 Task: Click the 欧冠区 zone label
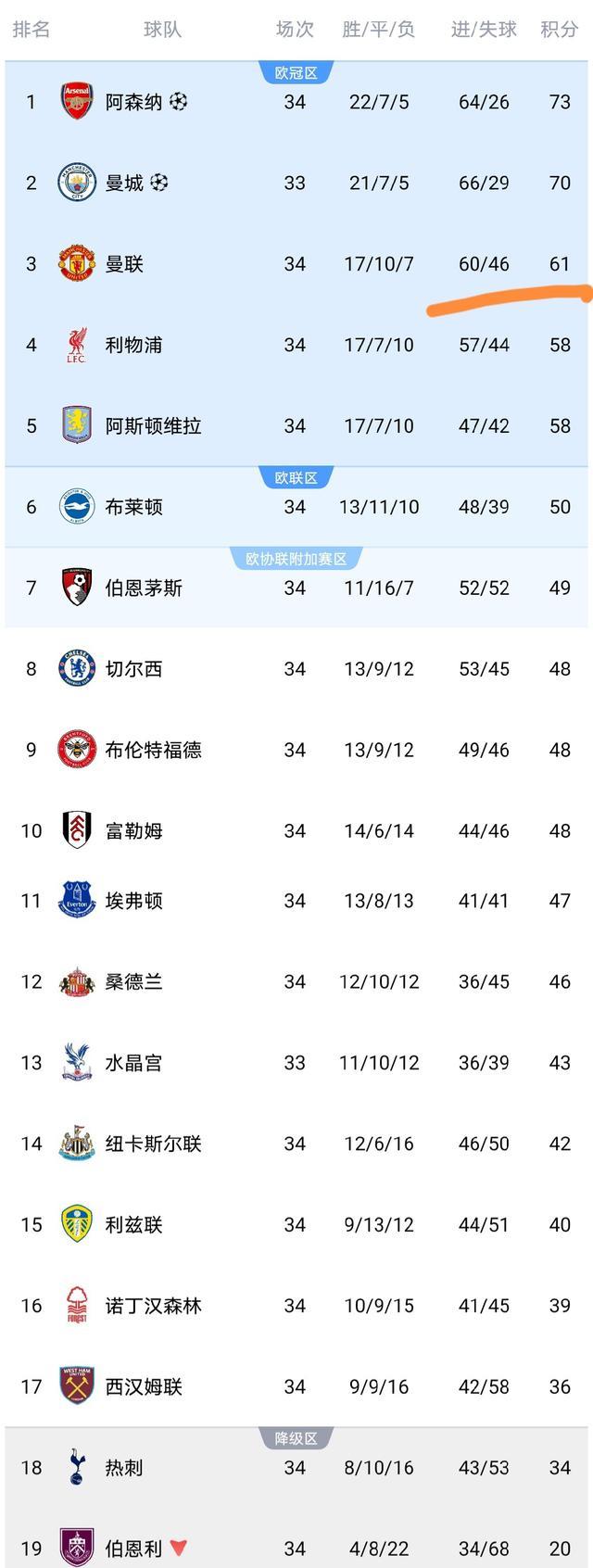coord(296,73)
